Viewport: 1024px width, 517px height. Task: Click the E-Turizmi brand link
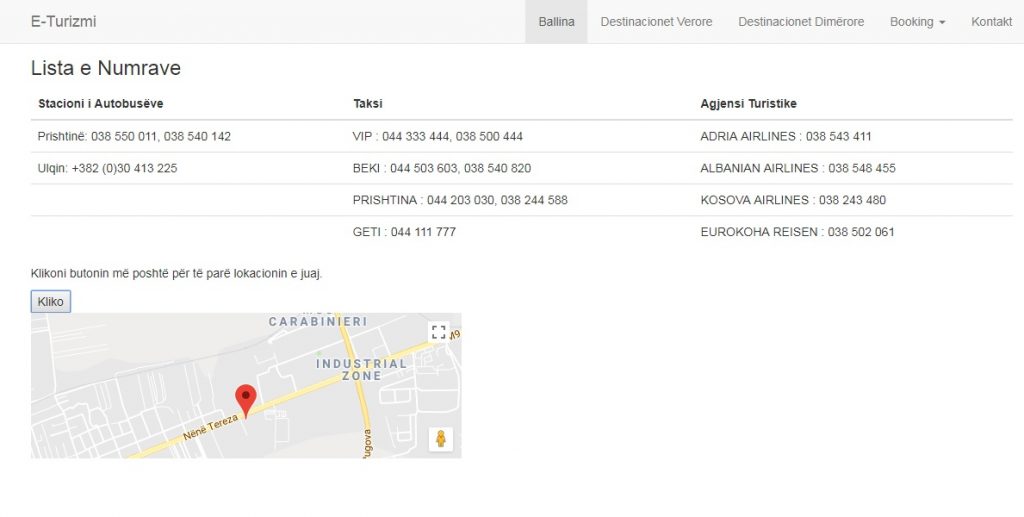63,22
